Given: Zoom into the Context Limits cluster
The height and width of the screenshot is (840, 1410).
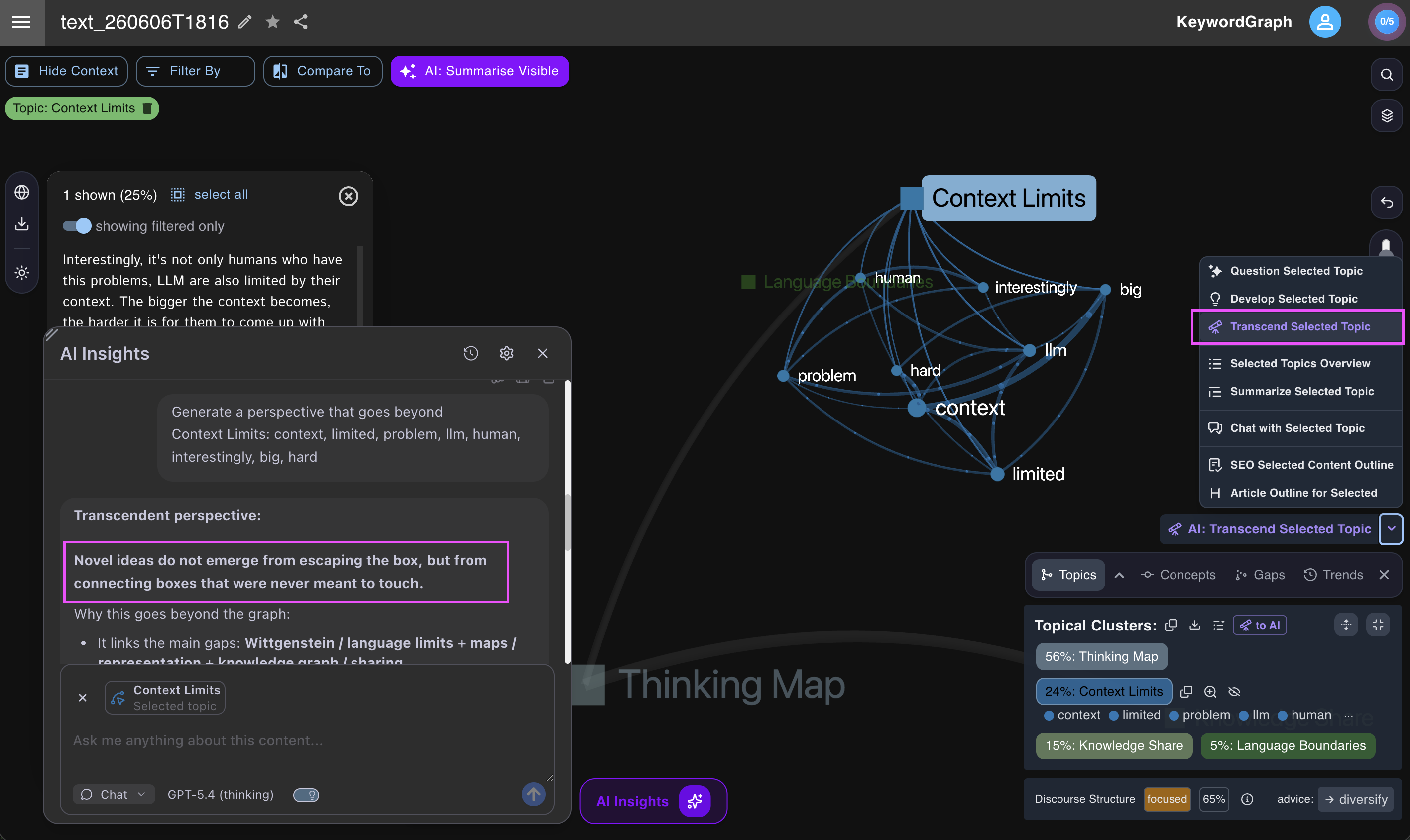Looking at the screenshot, I should click(1210, 692).
